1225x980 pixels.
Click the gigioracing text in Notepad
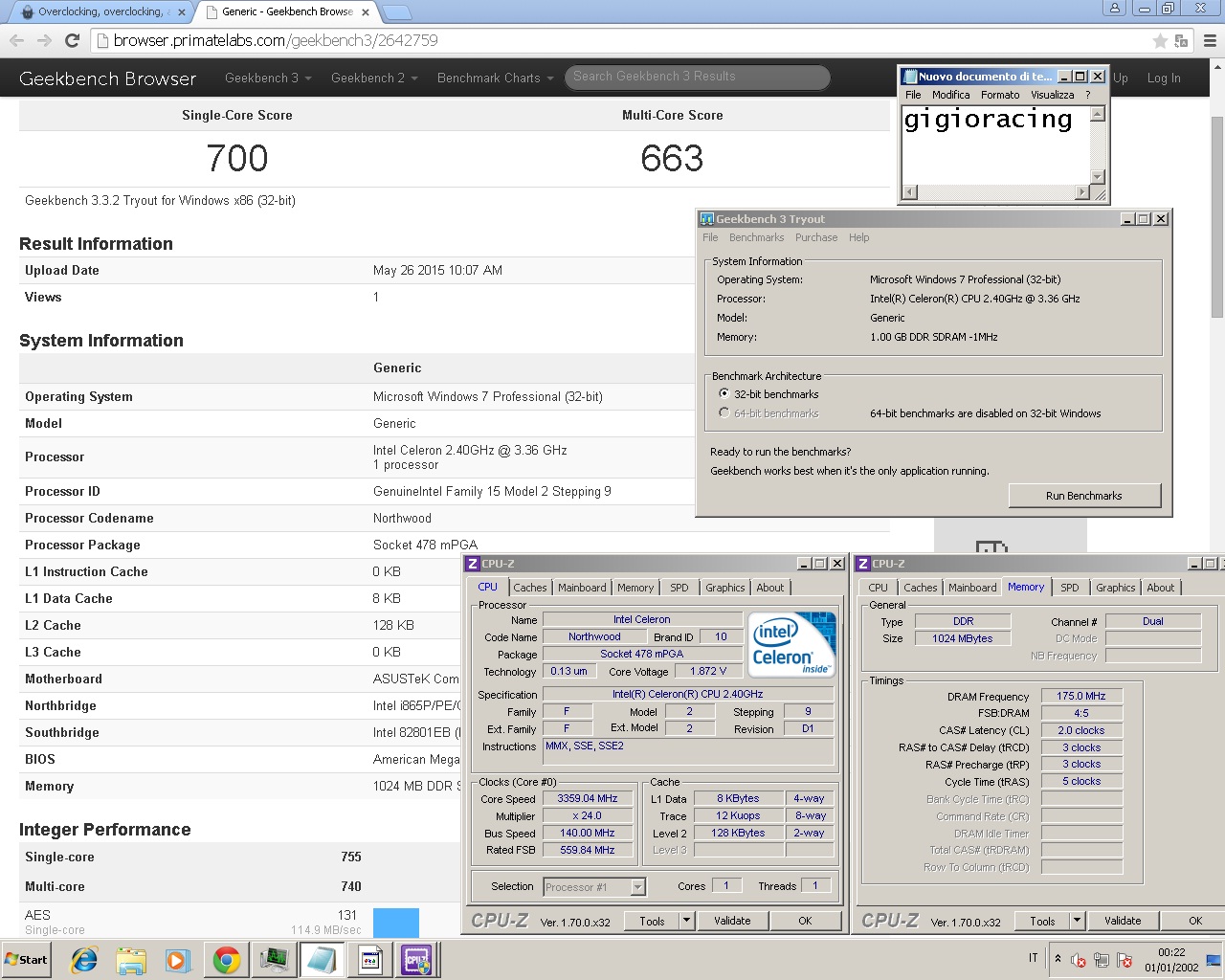pos(988,119)
